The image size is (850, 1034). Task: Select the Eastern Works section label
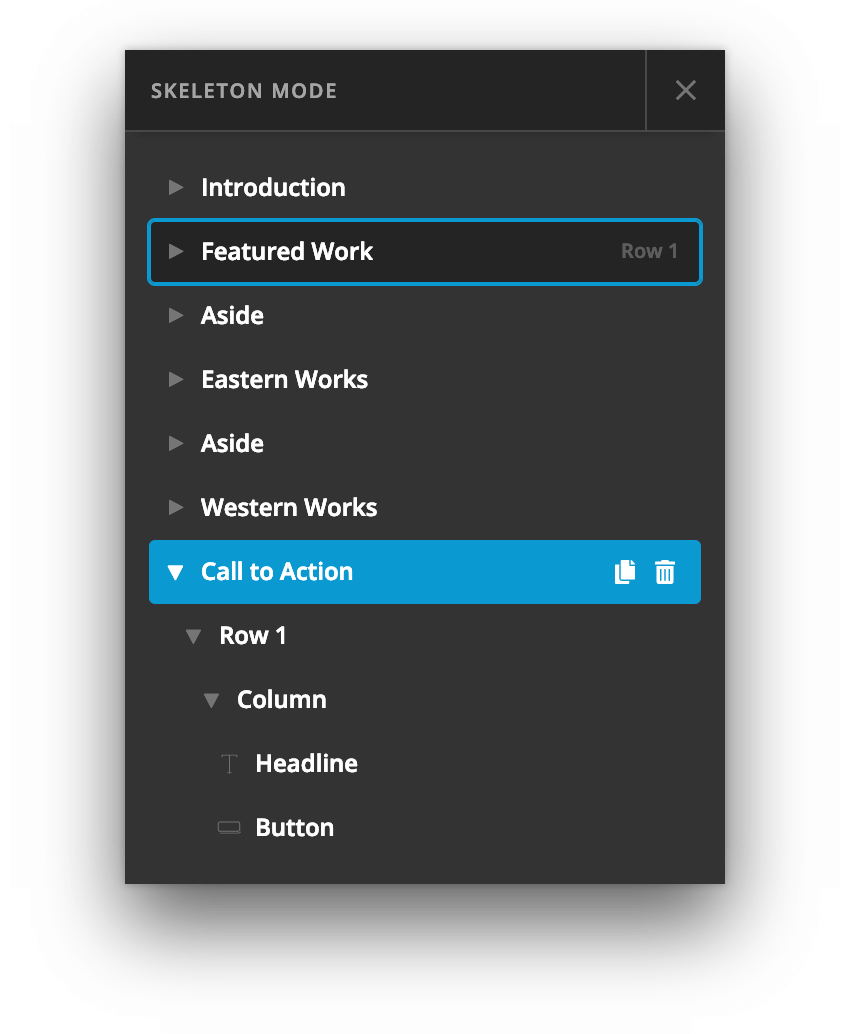click(x=284, y=380)
